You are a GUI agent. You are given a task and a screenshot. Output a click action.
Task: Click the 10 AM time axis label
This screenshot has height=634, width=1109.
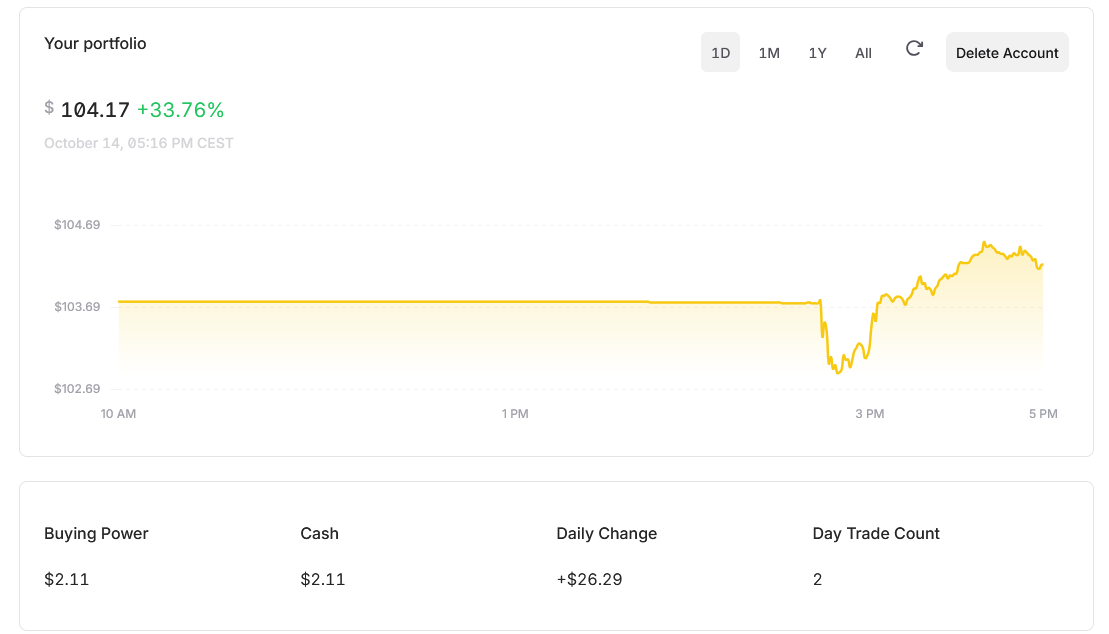[118, 413]
